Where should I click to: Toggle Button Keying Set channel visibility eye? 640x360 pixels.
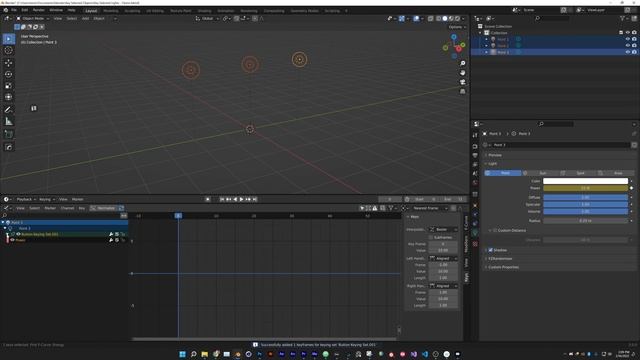pyautogui.click(x=18, y=234)
